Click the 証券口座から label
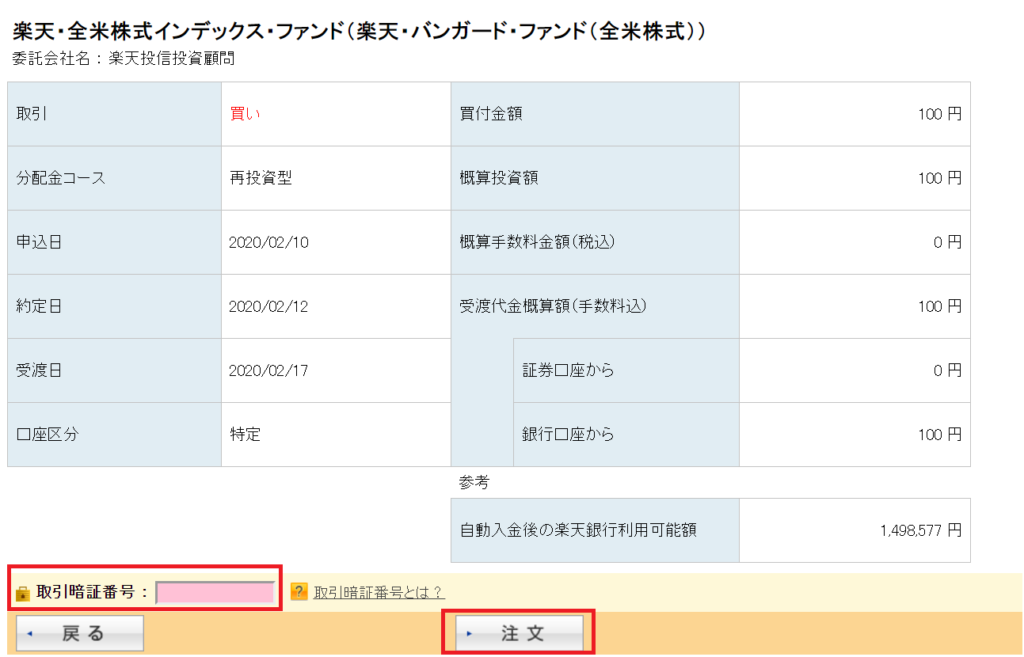Image resolution: width=1024 pixels, height=657 pixels. [x=568, y=370]
